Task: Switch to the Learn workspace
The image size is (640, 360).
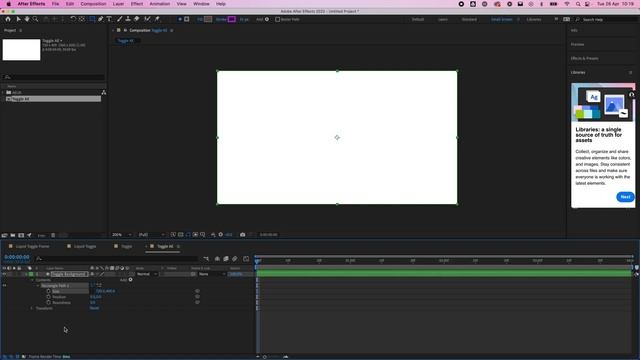Action: click(443, 19)
